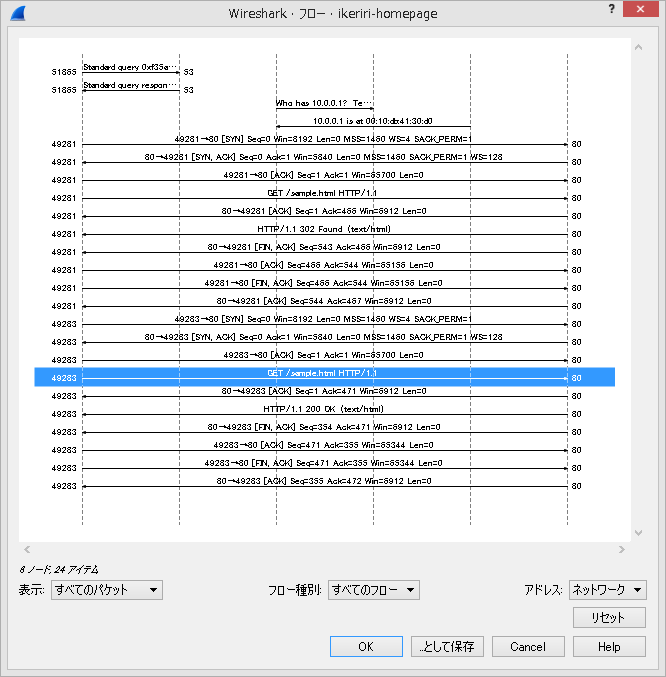Select the 80→49283 [FIN, ACK] Seq=354 row
Screen dimensions: 666x677
325,431
